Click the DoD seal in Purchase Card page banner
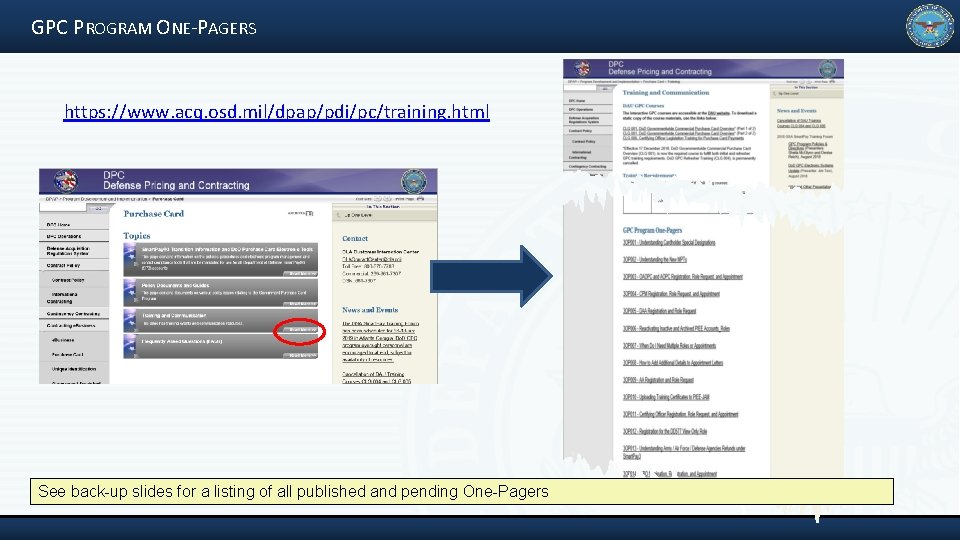 (x=413, y=182)
